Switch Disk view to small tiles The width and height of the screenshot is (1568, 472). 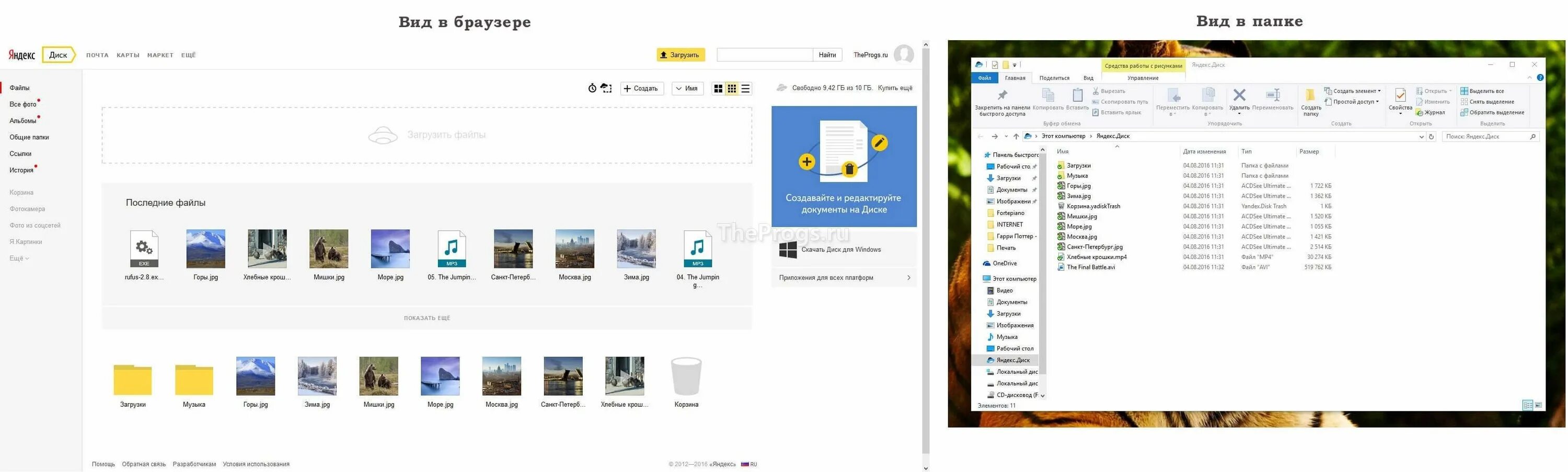tap(732, 88)
